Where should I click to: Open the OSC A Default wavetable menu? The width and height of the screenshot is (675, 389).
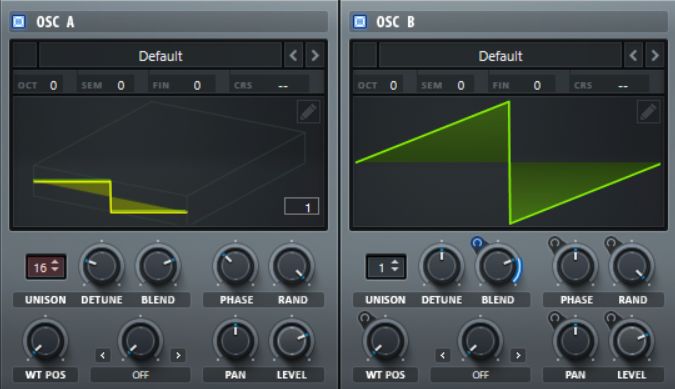pos(161,56)
